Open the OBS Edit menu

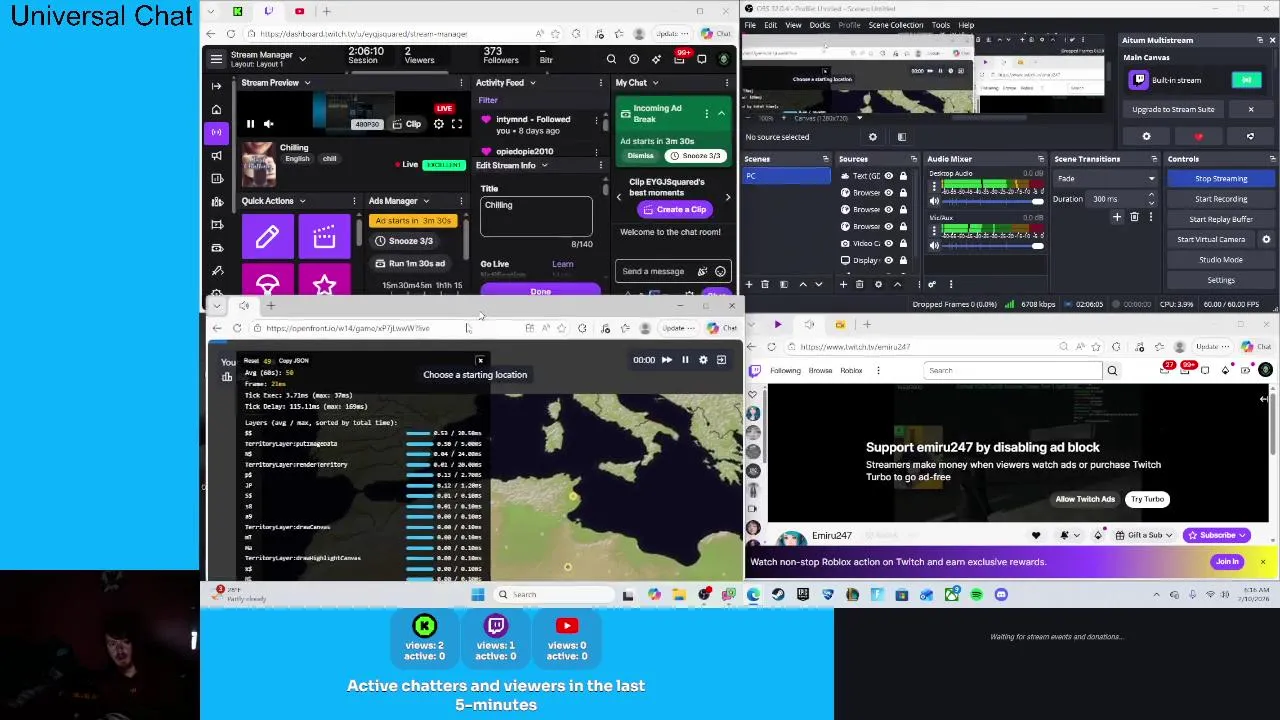[x=771, y=25]
